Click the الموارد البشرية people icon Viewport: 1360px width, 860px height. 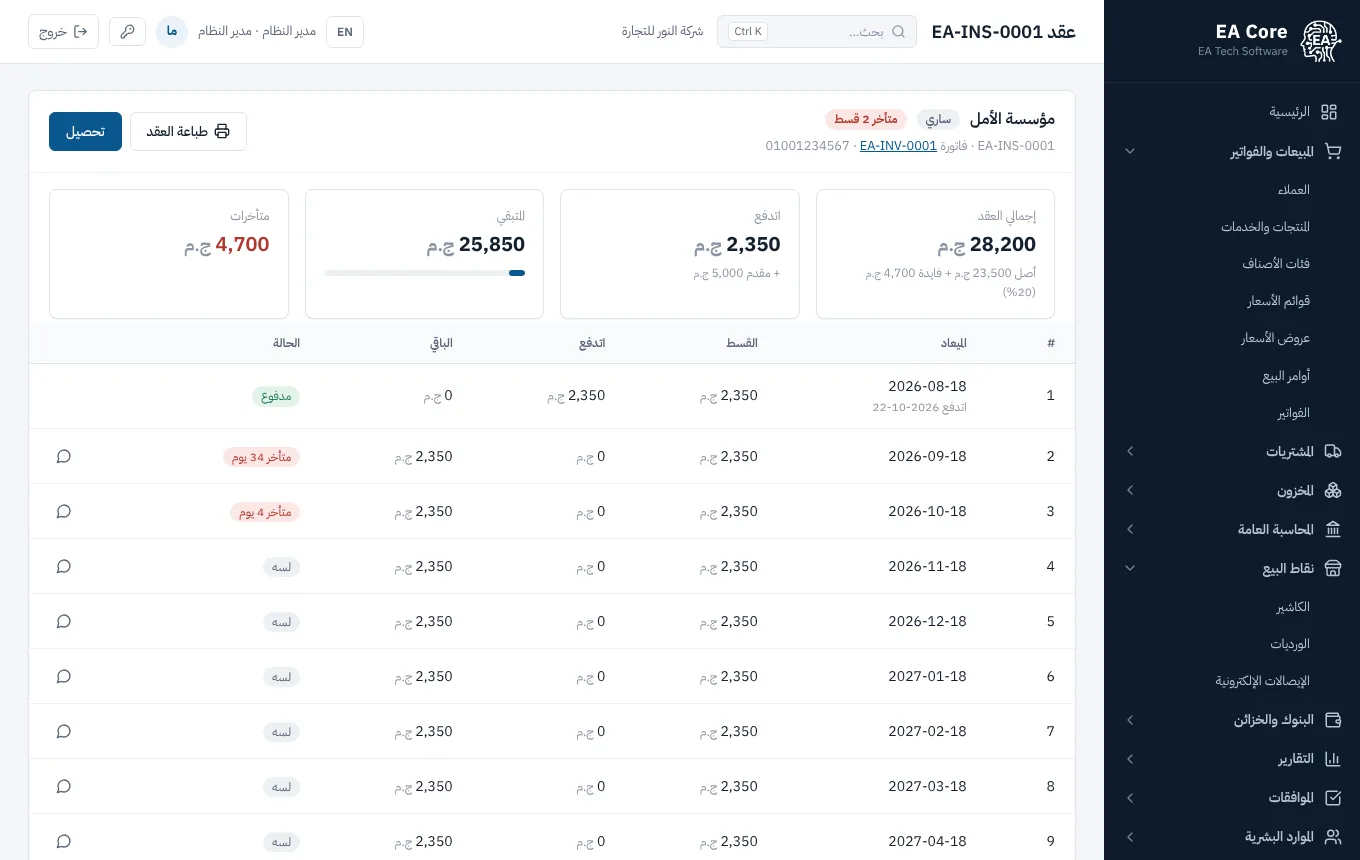coord(1332,837)
